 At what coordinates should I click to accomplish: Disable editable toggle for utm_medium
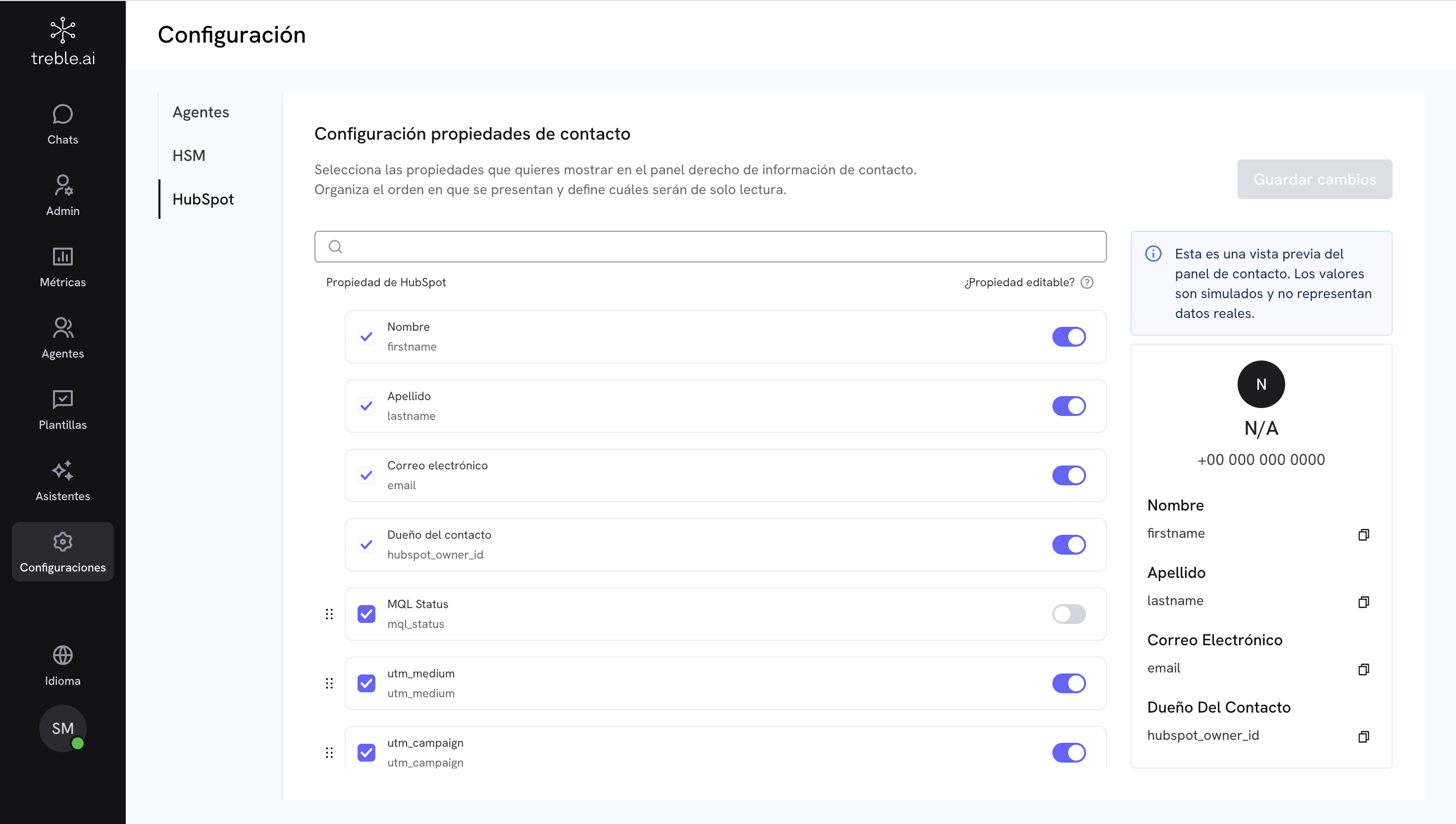(1068, 683)
